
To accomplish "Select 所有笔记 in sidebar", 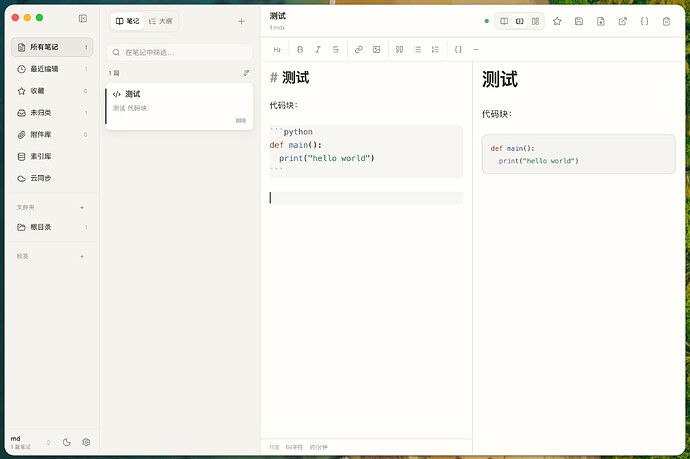I will [x=52, y=47].
